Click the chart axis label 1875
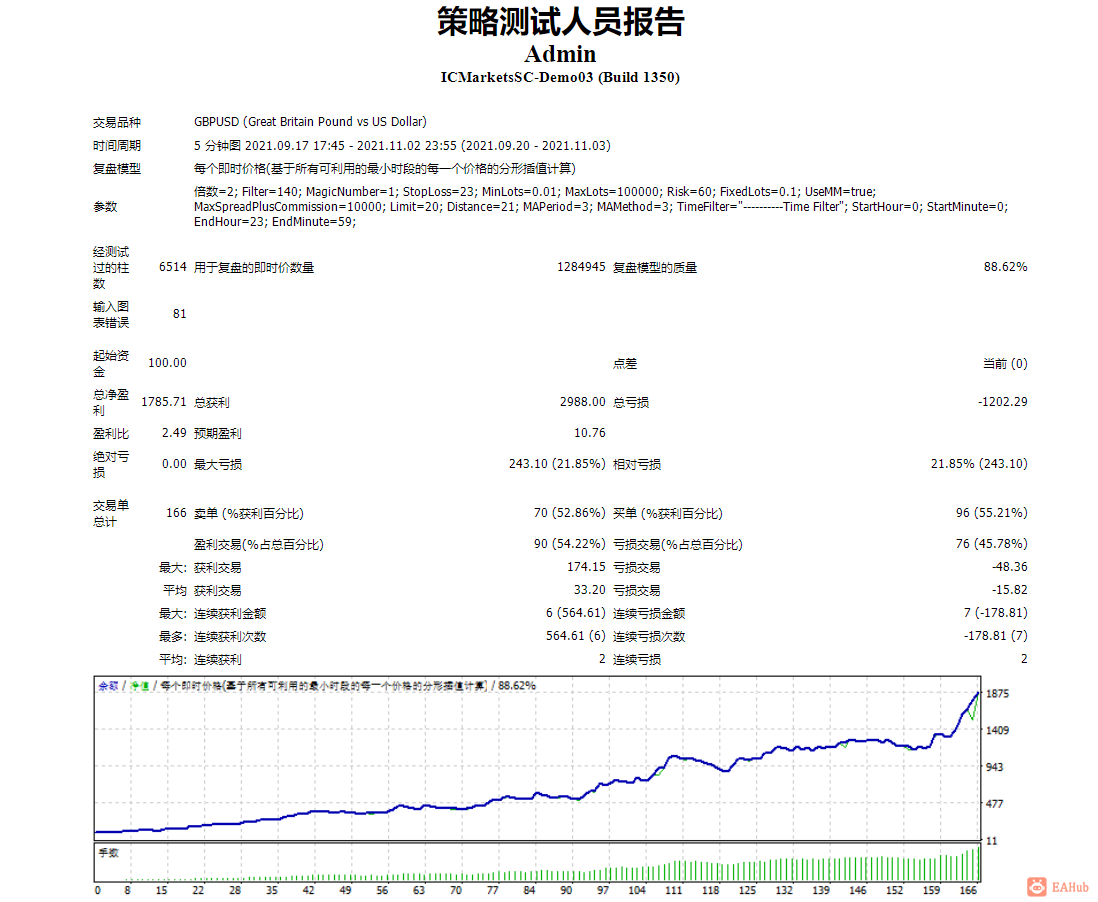This screenshot has width=1098, height=902. click(997, 694)
